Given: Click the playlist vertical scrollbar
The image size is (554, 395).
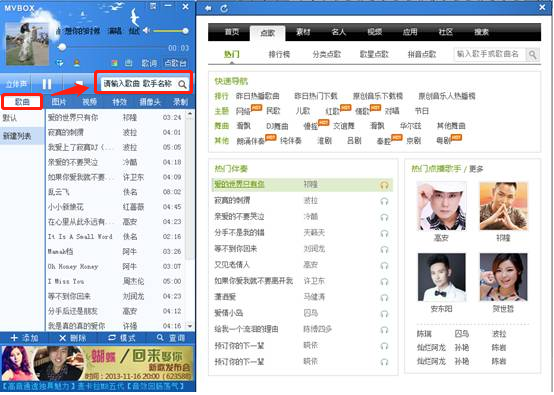Looking at the screenshot, I should [190, 189].
